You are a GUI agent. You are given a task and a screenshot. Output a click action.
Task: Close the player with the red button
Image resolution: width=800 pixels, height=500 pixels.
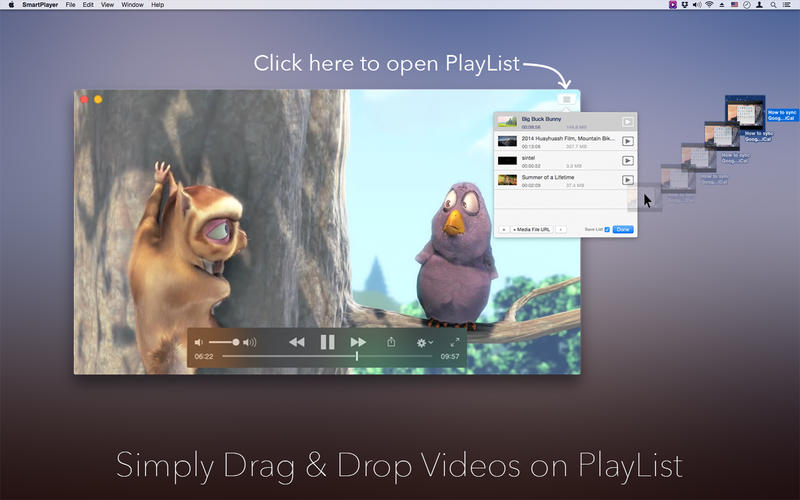click(84, 99)
